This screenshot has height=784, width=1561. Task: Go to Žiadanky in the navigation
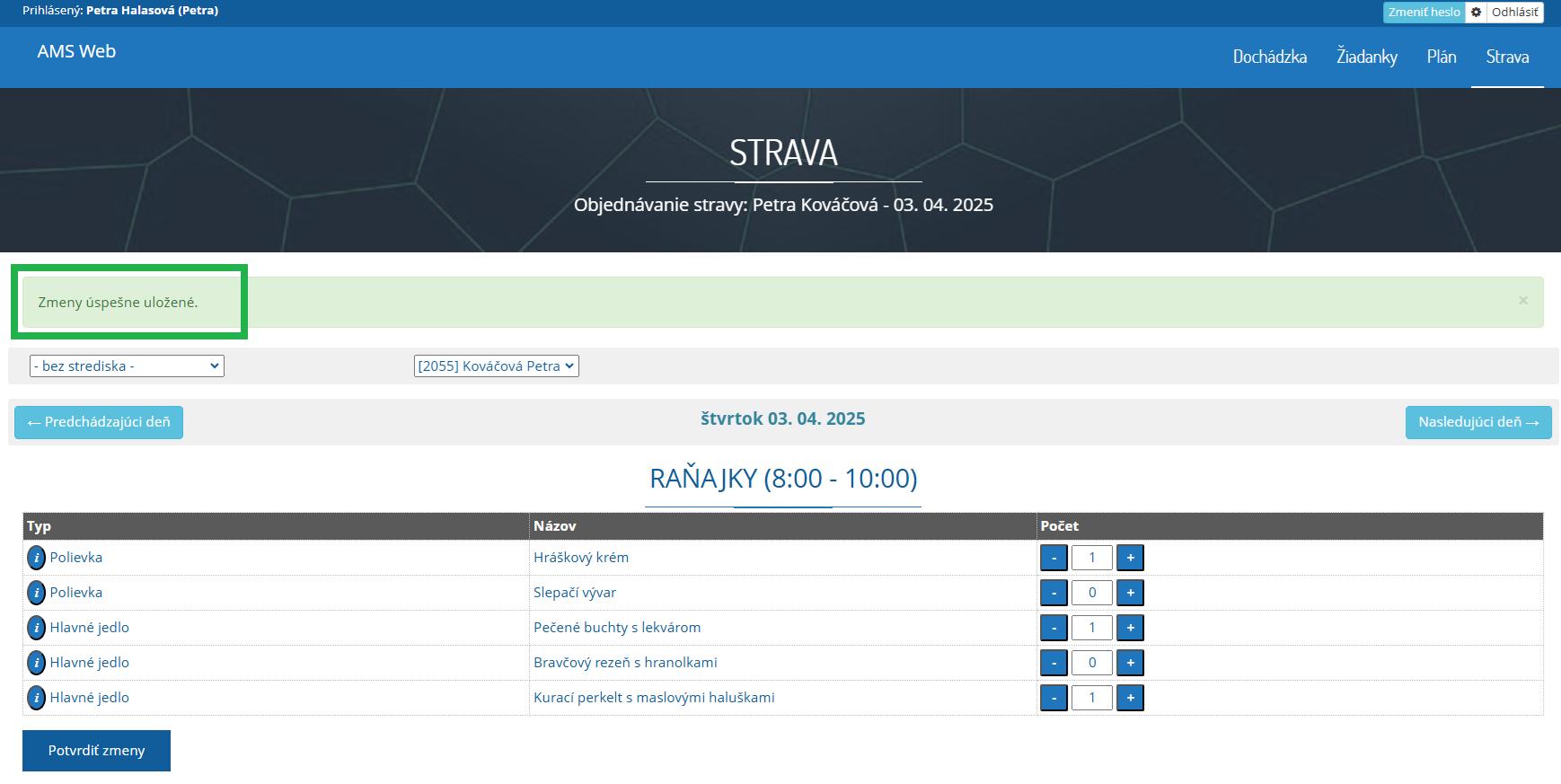point(1366,57)
